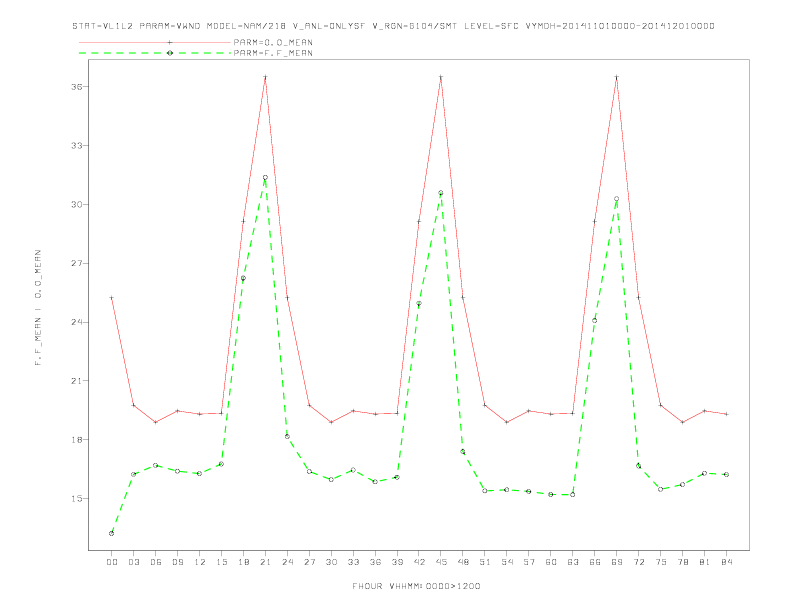This screenshot has width=792, height=612.
Task: Click the red legend line plus marker
Action: (170, 42)
